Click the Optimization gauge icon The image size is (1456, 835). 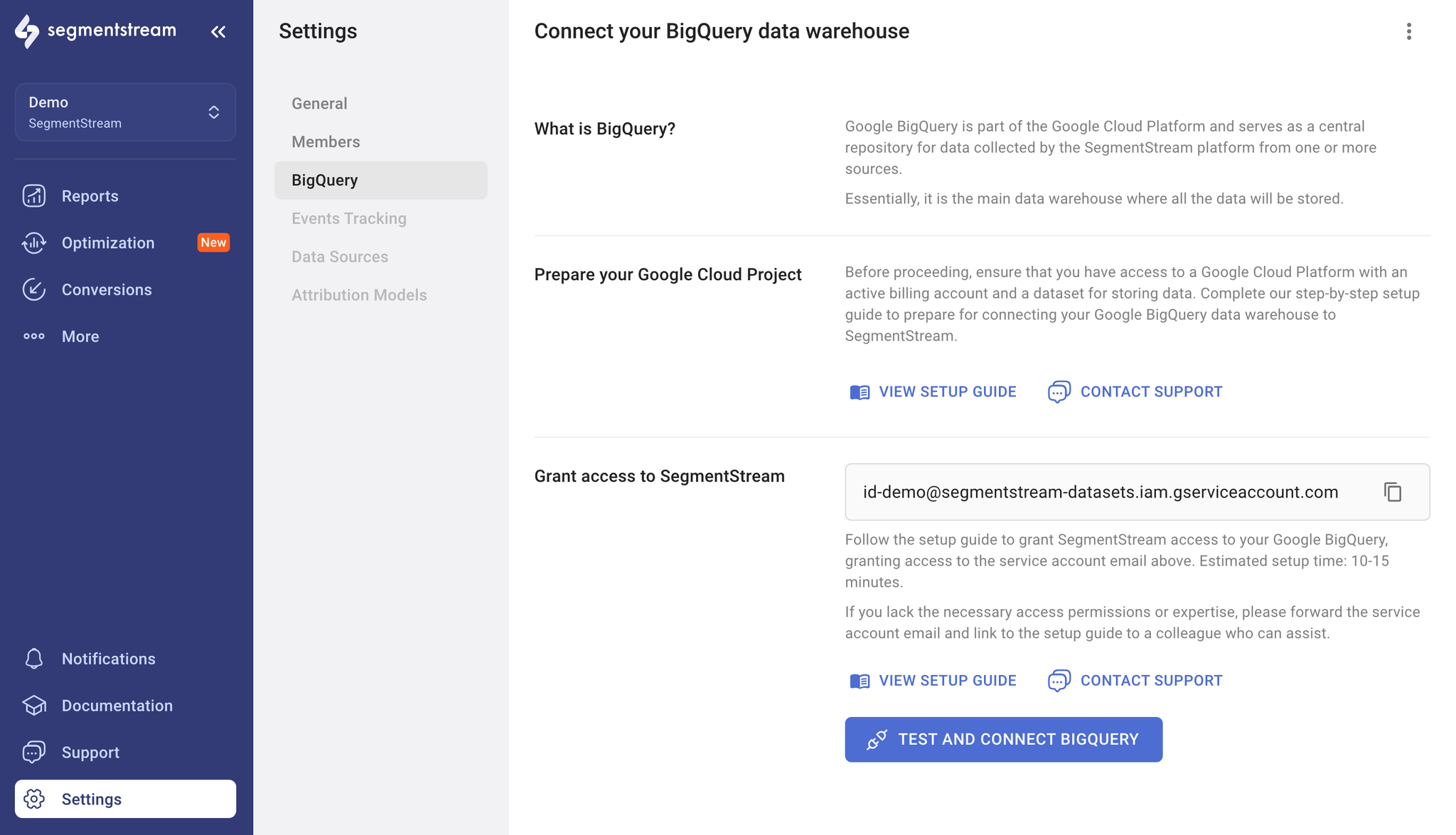pos(34,242)
